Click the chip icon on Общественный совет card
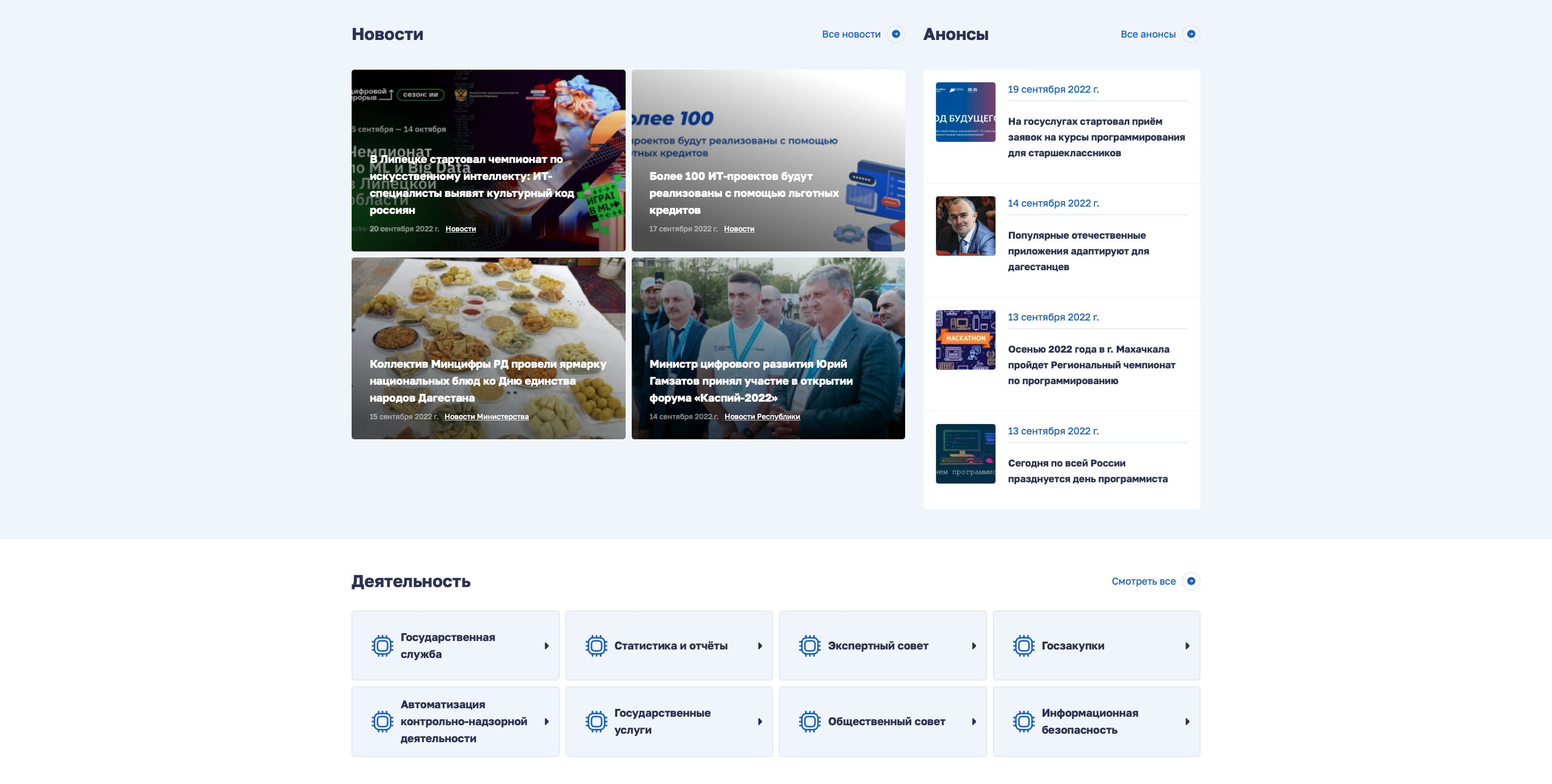Image resolution: width=1552 pixels, height=784 pixels. [810, 722]
